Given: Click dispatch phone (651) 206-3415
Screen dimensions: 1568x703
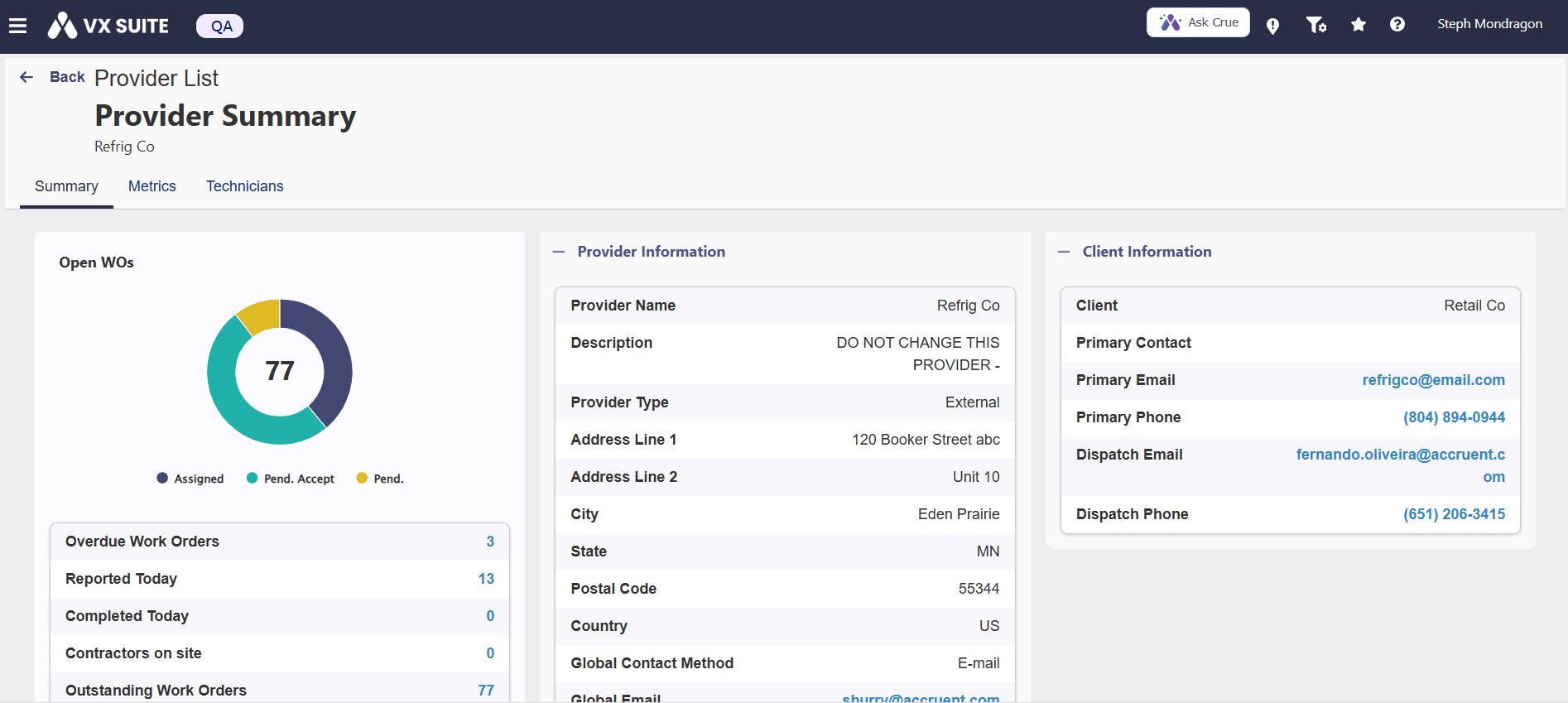Looking at the screenshot, I should 1454,514.
